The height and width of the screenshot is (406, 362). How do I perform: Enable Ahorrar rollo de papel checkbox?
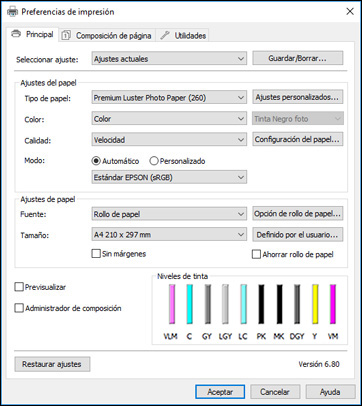pyautogui.click(x=256, y=254)
